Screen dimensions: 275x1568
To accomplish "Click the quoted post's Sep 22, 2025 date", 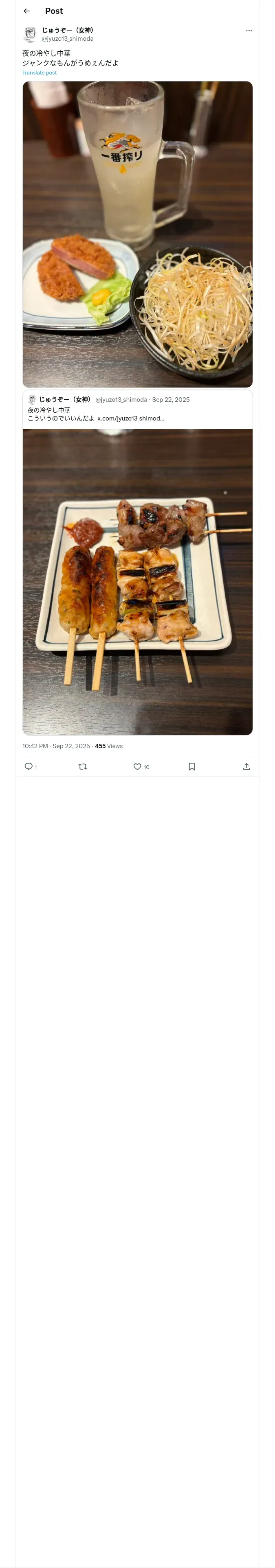I will coord(171,400).
